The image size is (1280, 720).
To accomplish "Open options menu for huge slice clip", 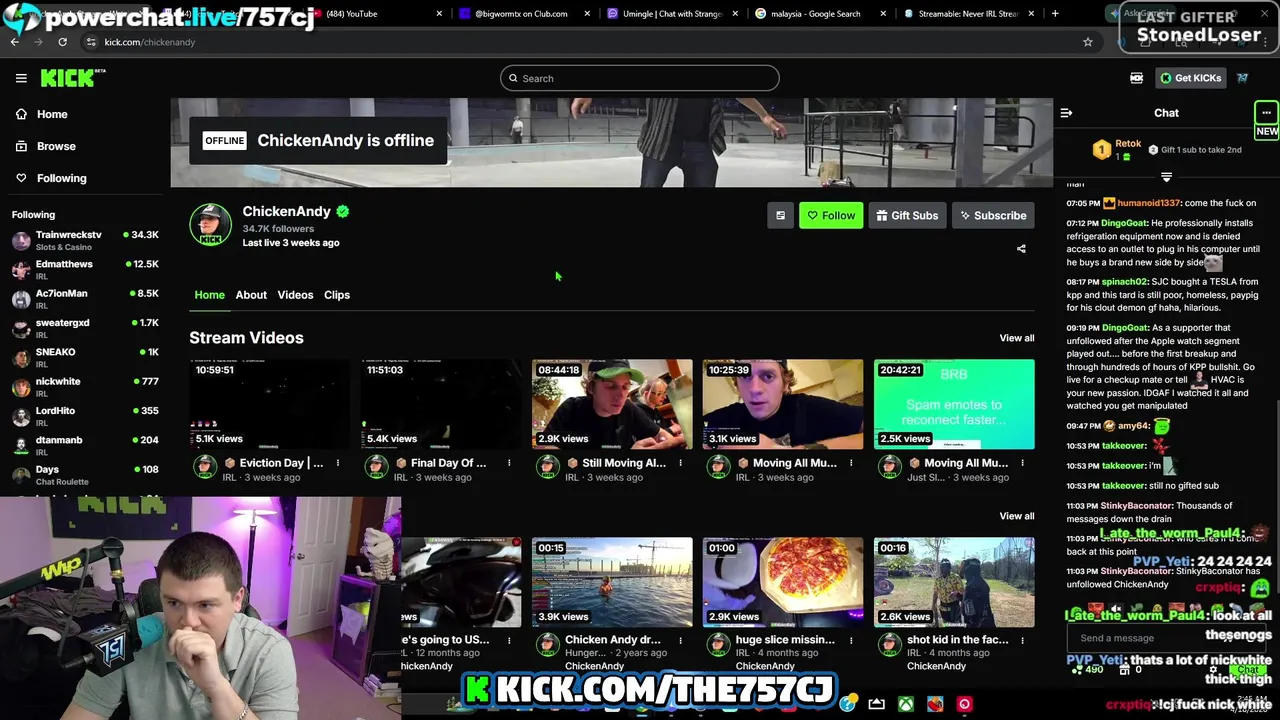I will pos(851,640).
